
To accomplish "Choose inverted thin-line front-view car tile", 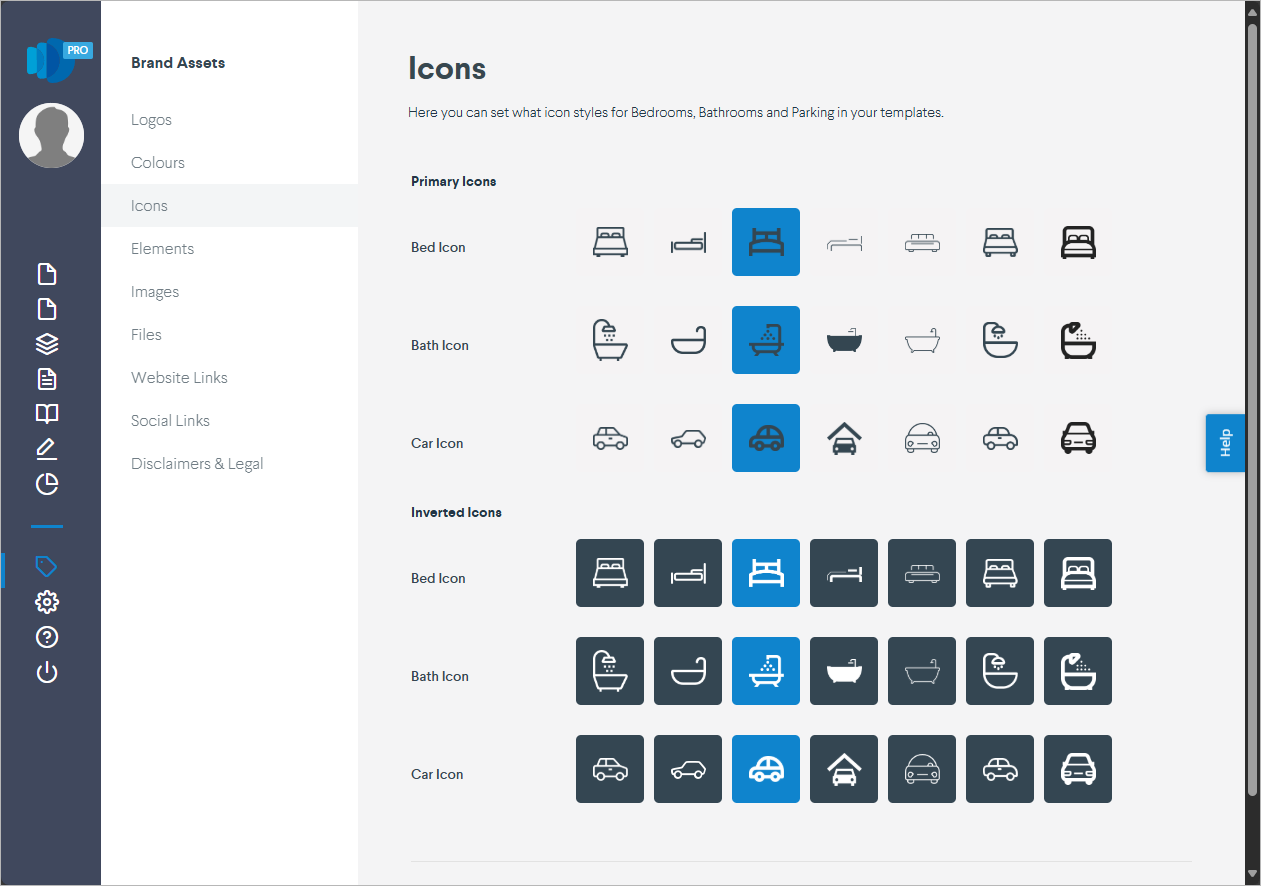I will 922,769.
